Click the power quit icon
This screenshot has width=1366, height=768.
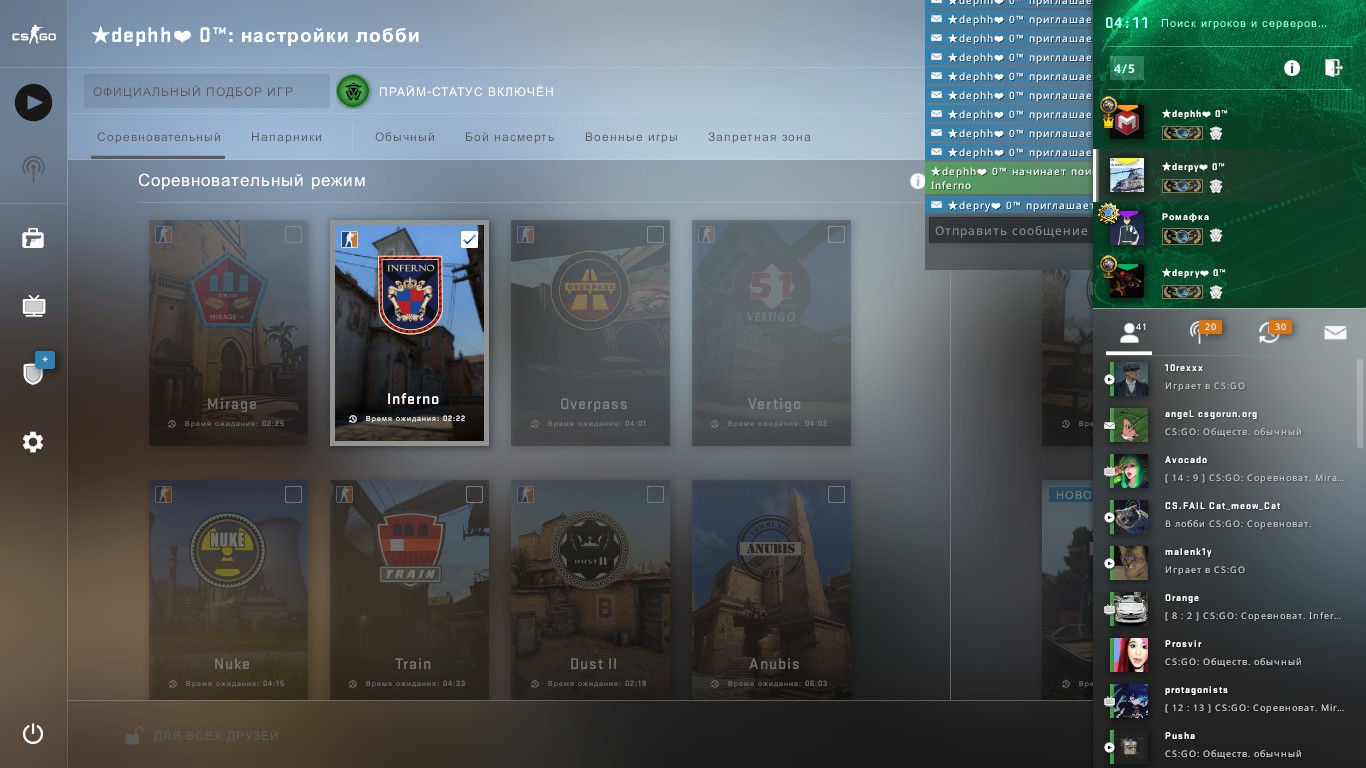33,734
